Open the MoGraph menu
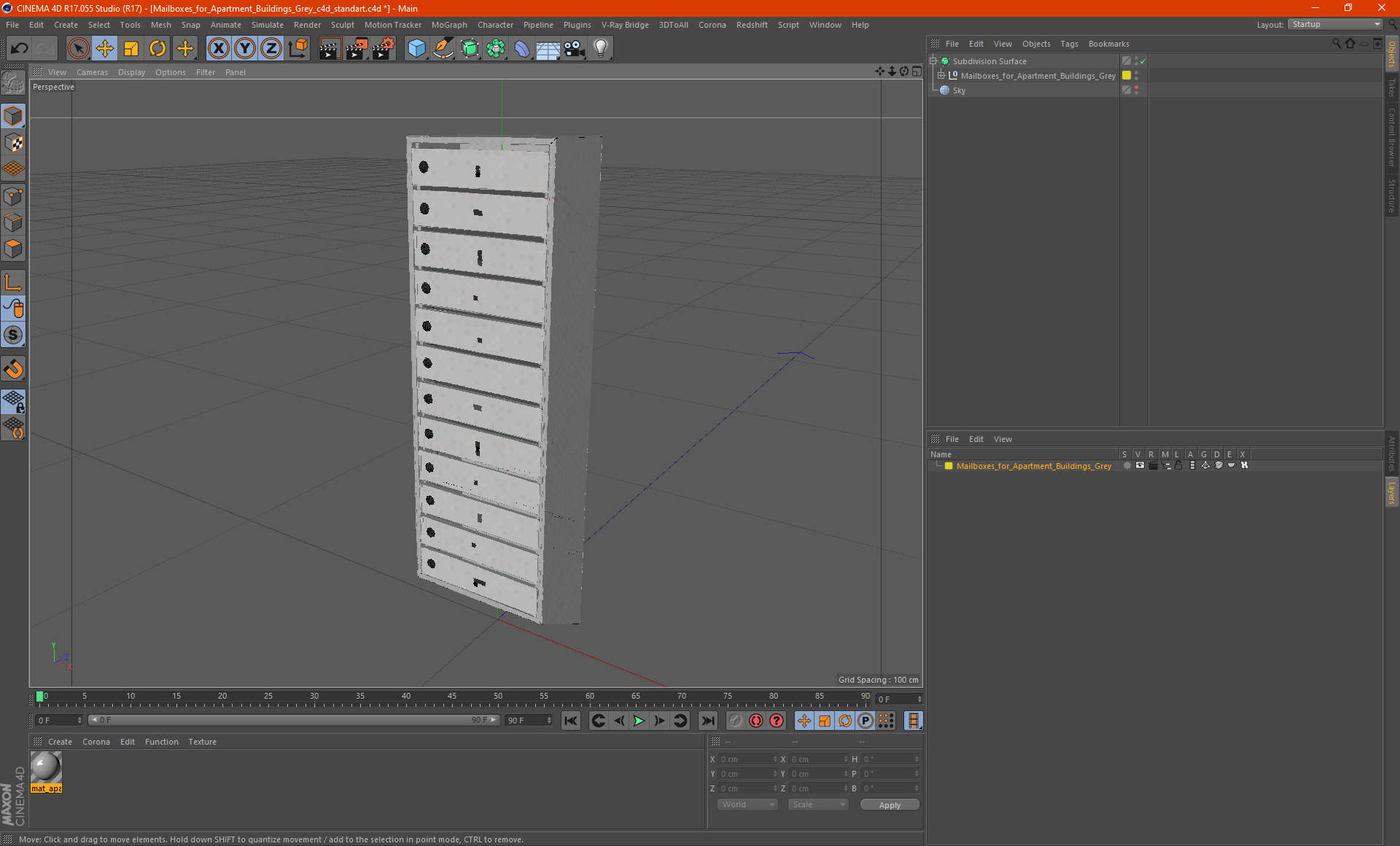The image size is (1400, 846). pyautogui.click(x=449, y=25)
